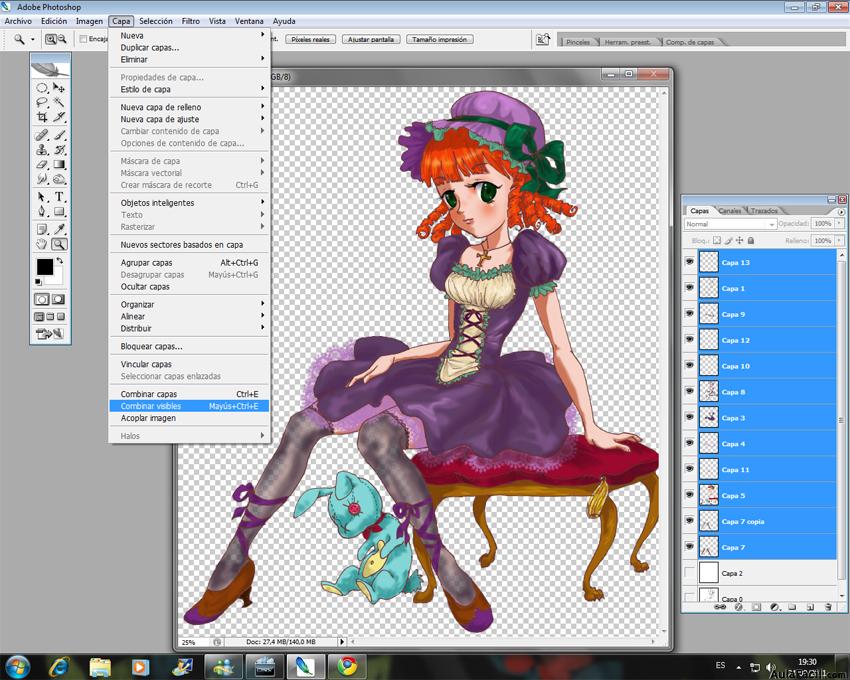Select the Type tool

click(x=59, y=197)
